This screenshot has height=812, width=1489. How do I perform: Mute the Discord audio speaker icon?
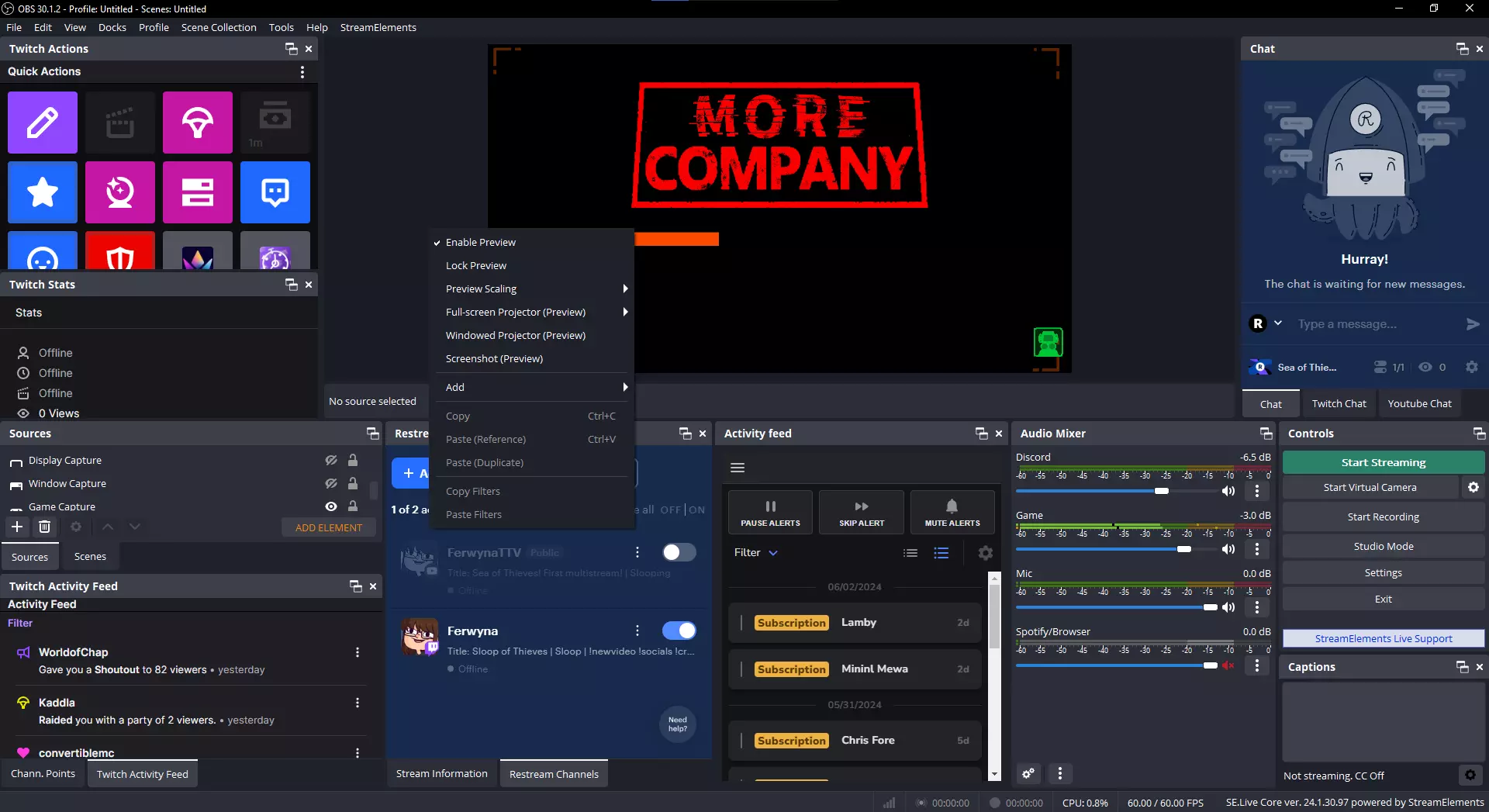[1228, 491]
